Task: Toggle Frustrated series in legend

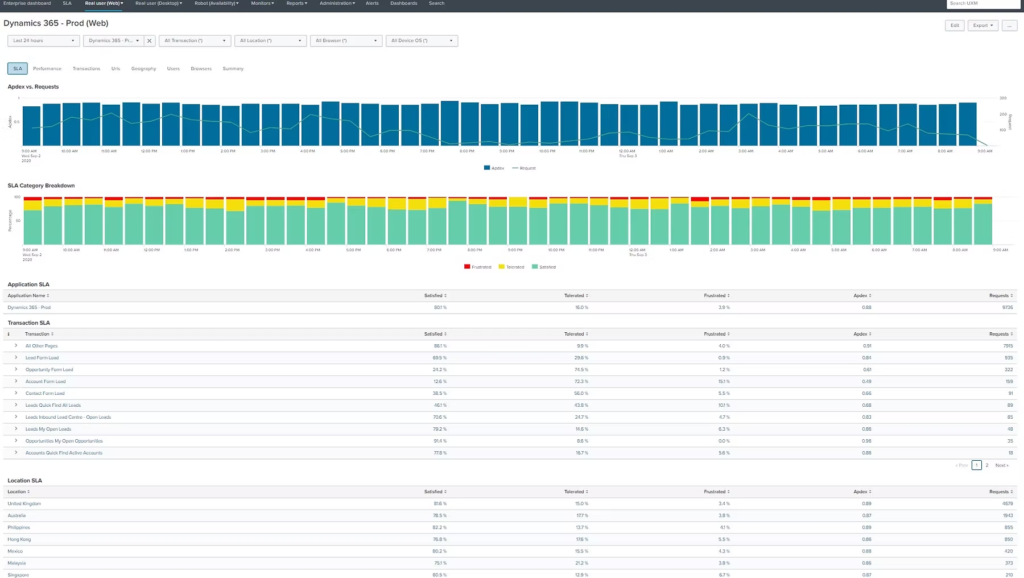Action: pyautogui.click(x=477, y=266)
